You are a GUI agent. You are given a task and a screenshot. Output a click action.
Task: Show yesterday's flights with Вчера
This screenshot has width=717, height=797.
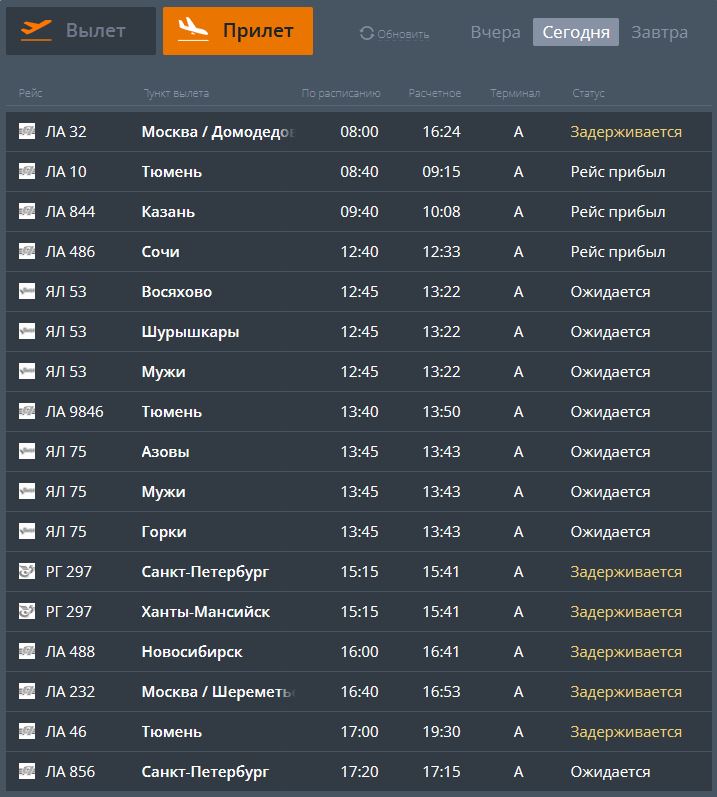pos(495,32)
